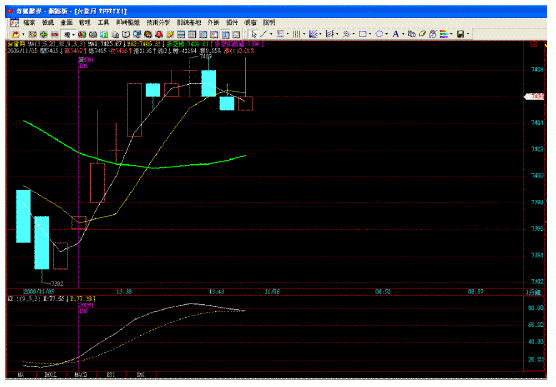Expand the save floppy disk dropdown arrow
Image resolution: width=556 pixels, height=387 pixels.
[468, 34]
